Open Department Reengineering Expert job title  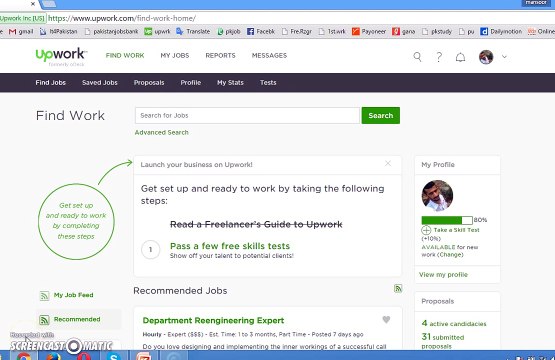[x=213, y=320]
